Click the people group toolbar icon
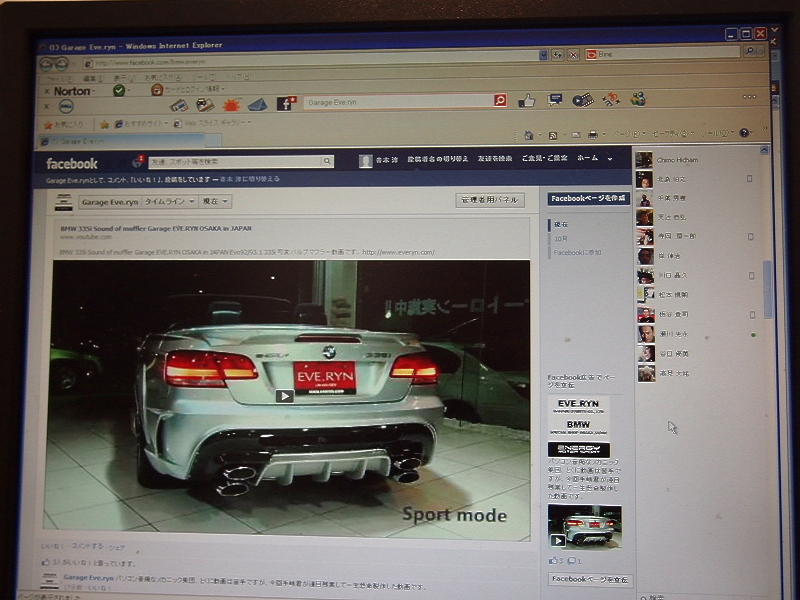The image size is (800, 600). point(638,98)
